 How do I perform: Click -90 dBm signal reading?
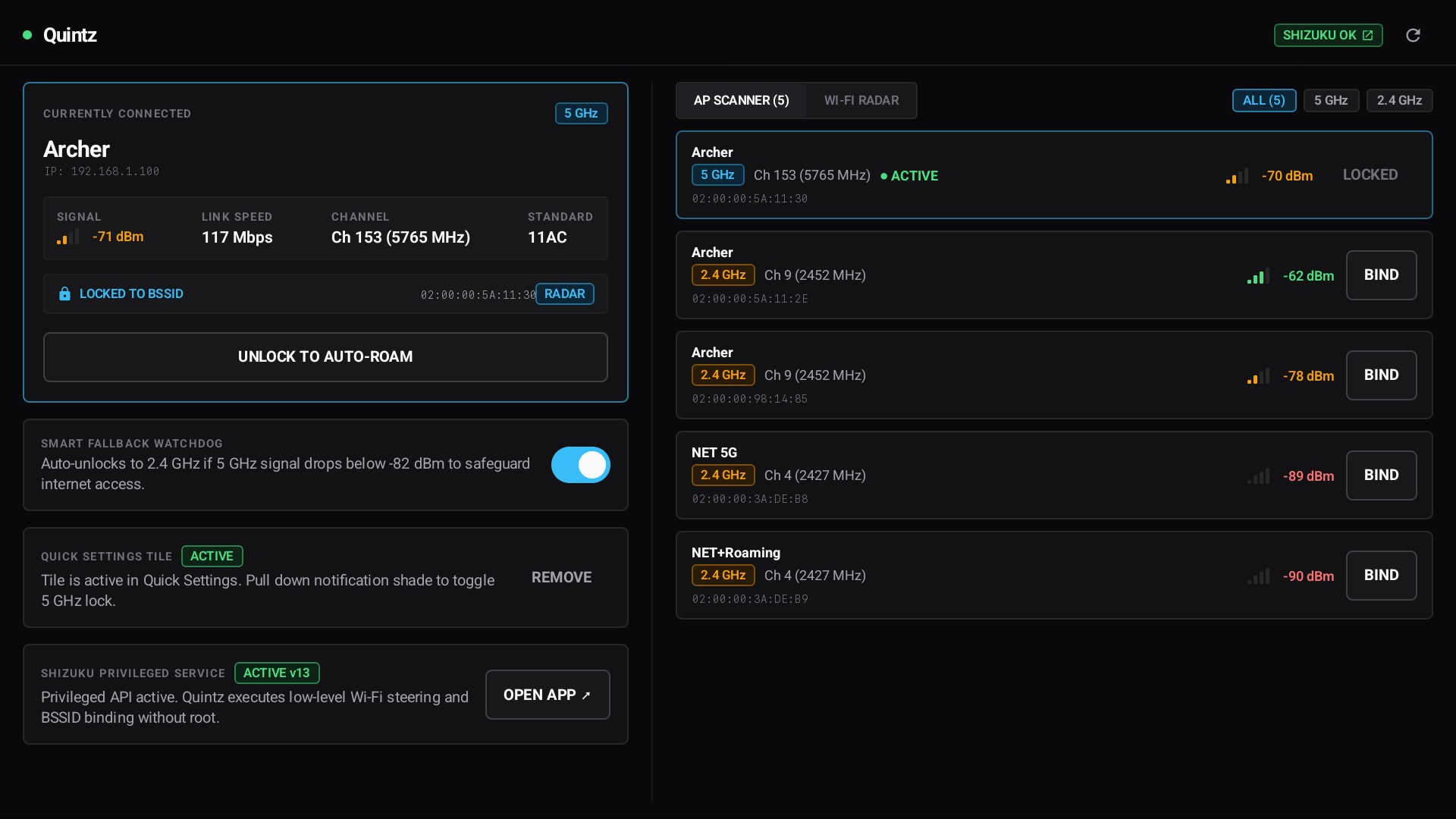[x=1308, y=576]
